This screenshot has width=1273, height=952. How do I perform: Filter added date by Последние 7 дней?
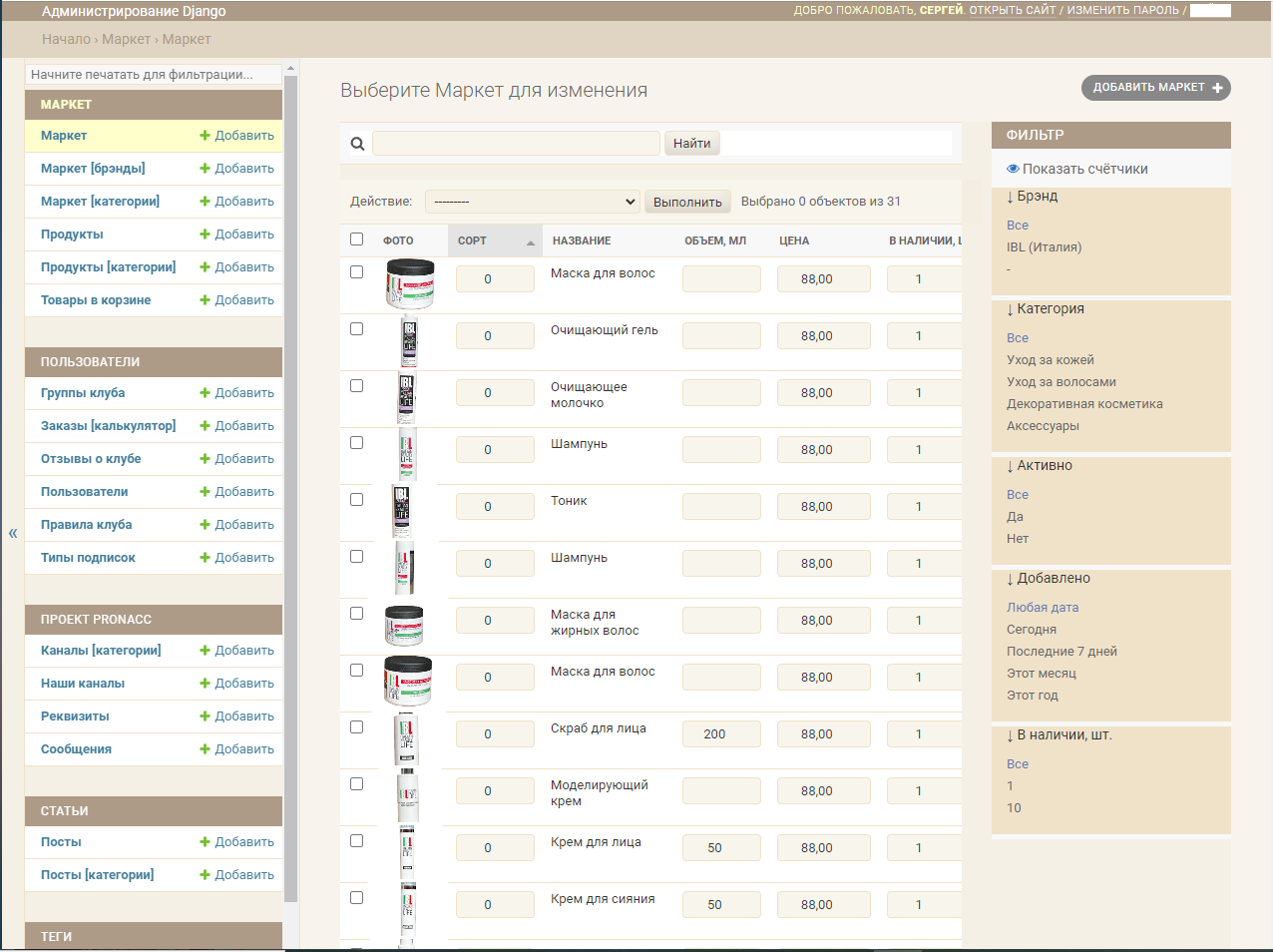[x=1061, y=652]
